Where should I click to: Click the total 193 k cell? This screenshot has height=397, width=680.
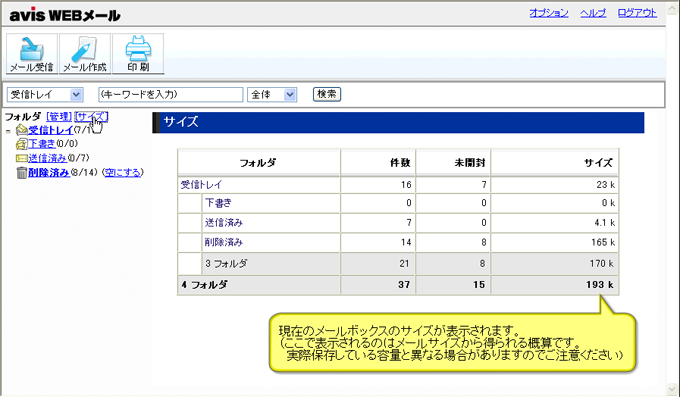point(555,285)
